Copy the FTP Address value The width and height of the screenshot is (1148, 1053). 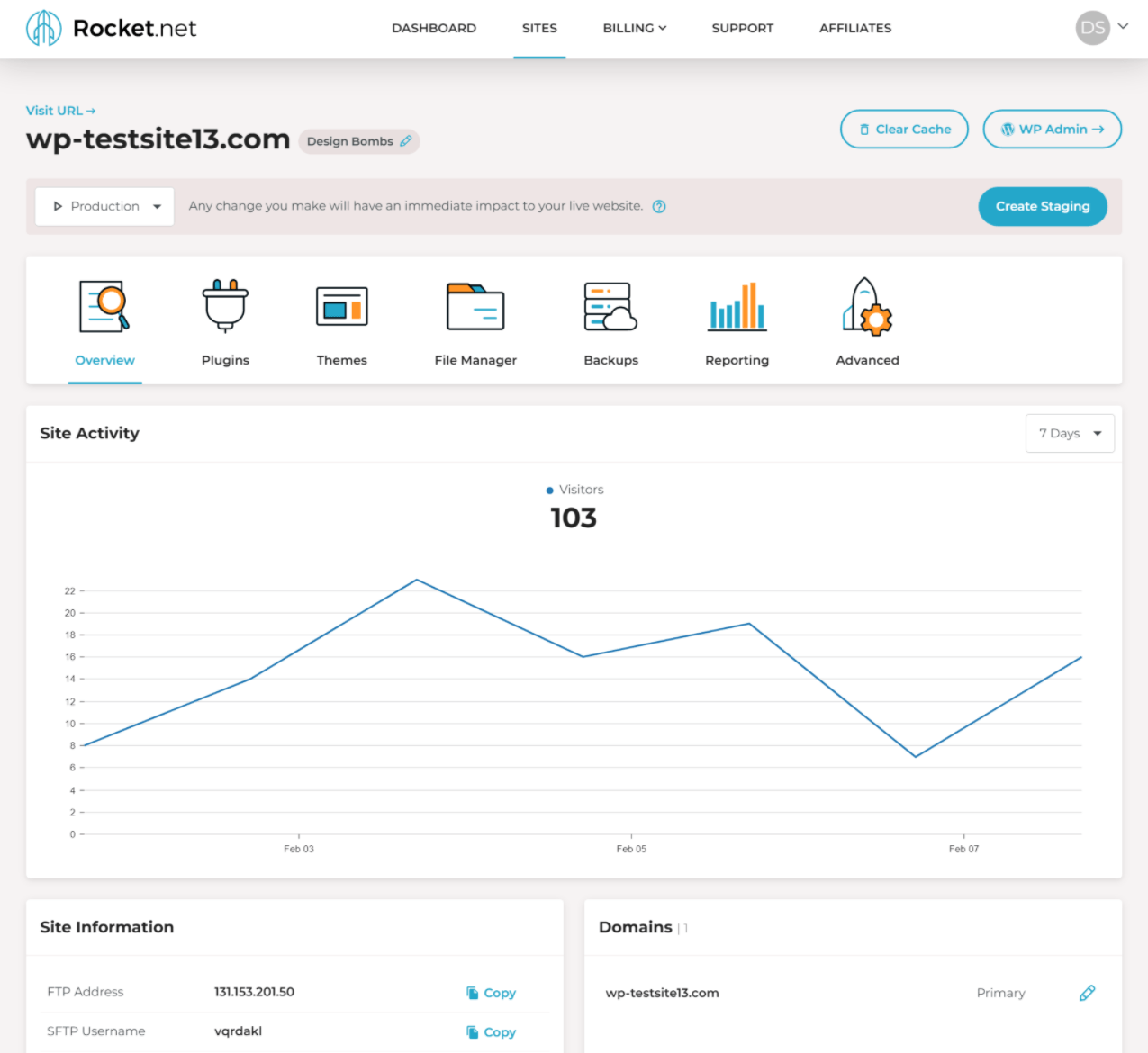[491, 993]
